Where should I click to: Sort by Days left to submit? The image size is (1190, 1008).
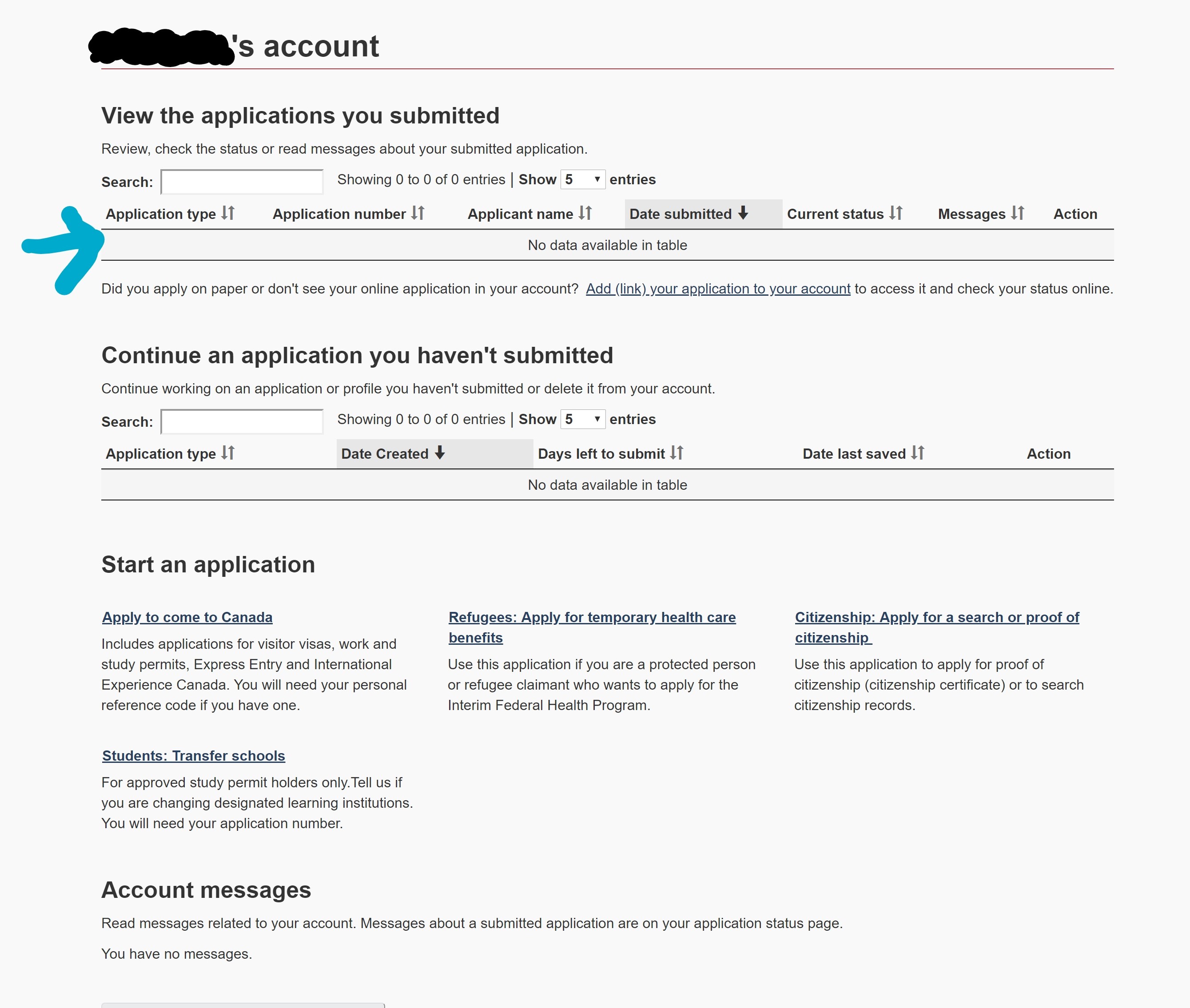(610, 454)
